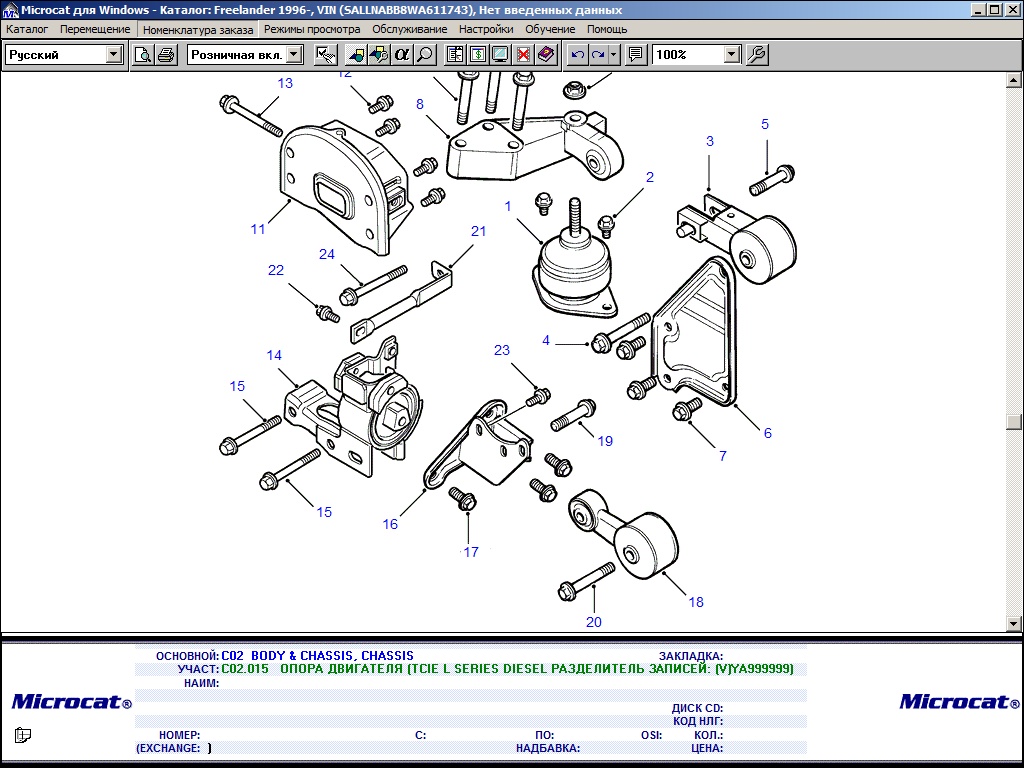Click the checkmark selection toolbar icon

325,54
